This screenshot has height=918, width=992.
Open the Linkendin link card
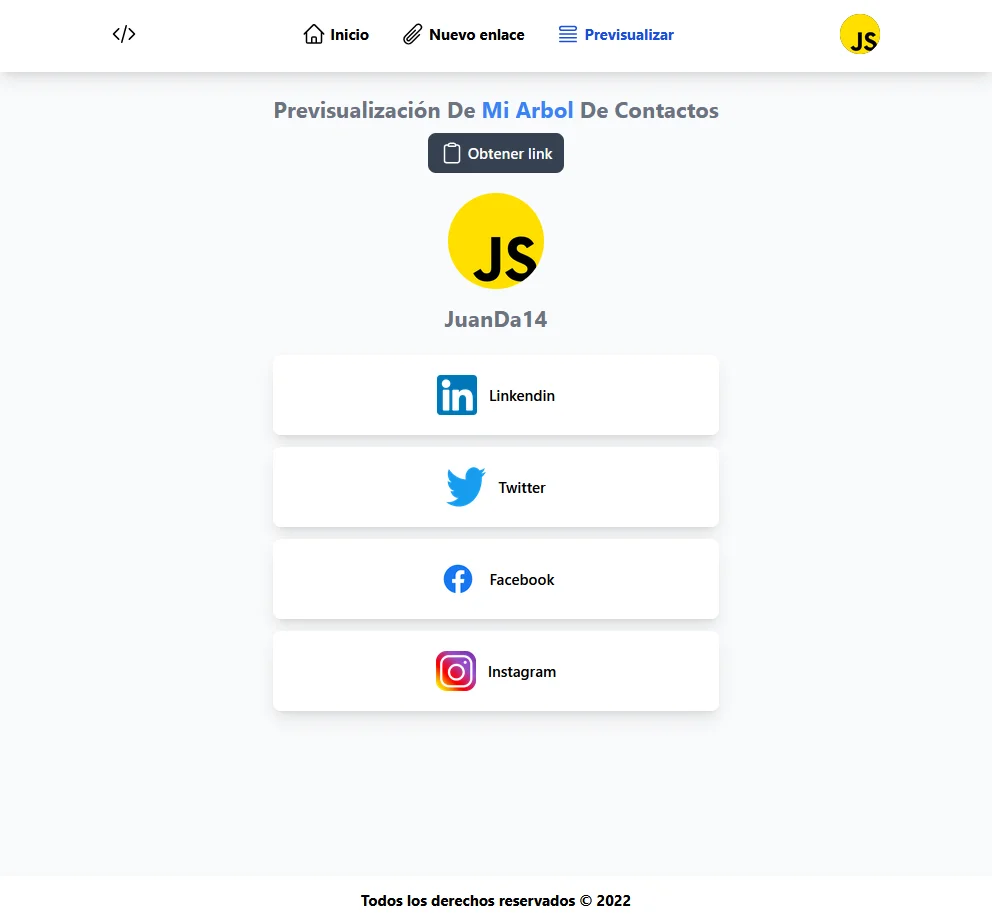pos(496,395)
